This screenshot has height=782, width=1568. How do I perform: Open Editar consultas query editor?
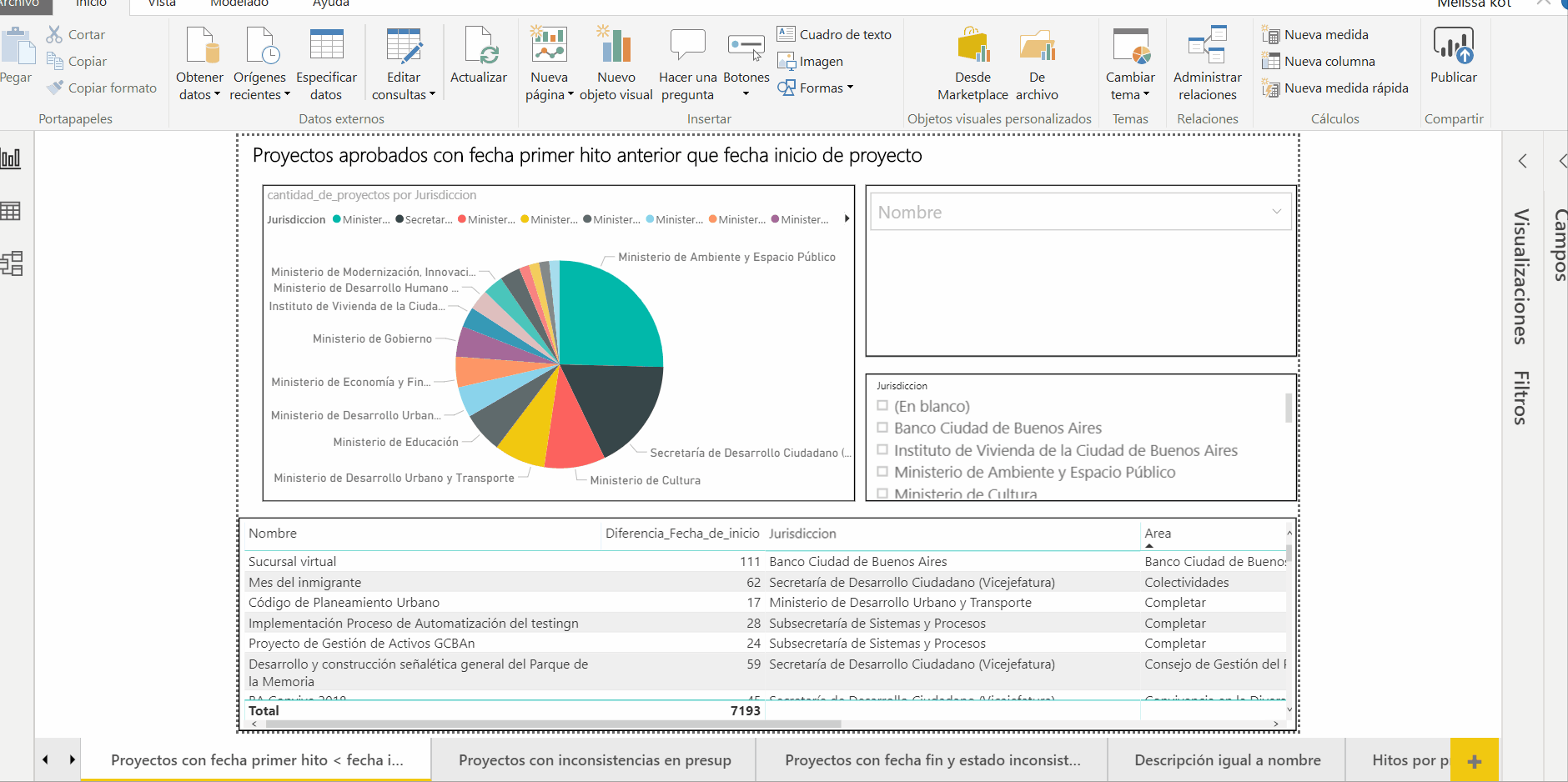pos(404,47)
